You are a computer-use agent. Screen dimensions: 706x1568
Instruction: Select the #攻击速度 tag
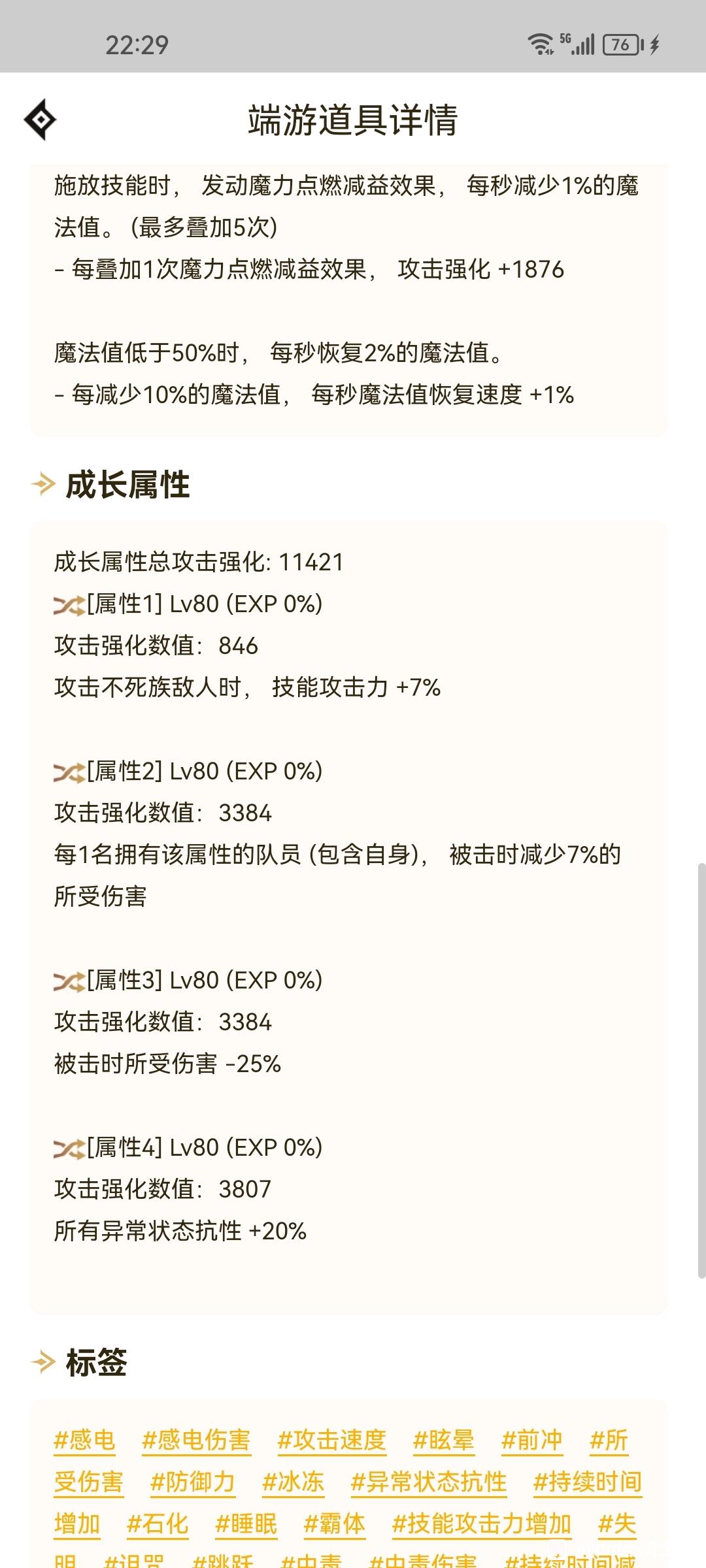coord(332,1440)
